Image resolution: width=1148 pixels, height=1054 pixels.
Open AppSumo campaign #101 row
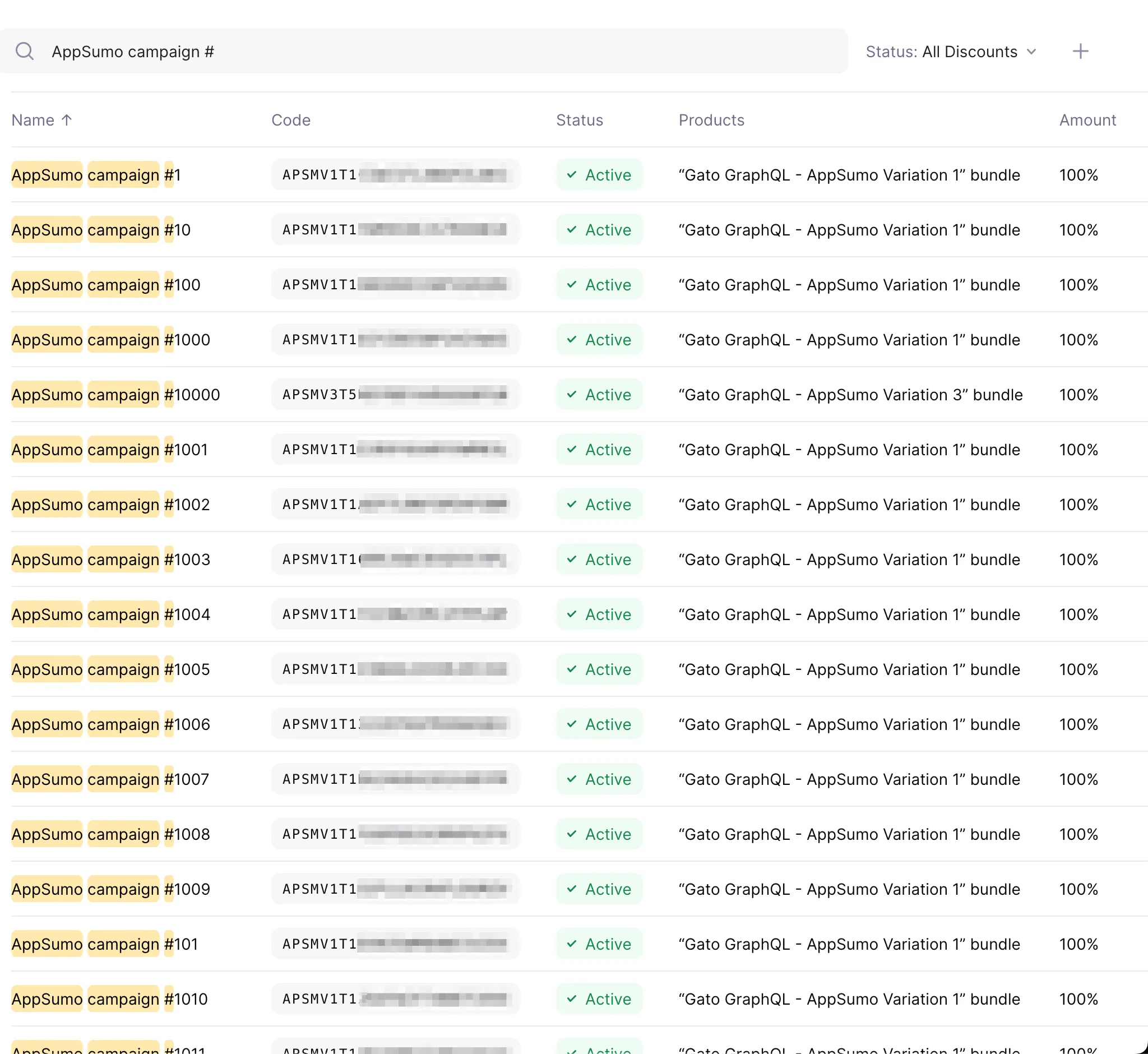click(580, 944)
